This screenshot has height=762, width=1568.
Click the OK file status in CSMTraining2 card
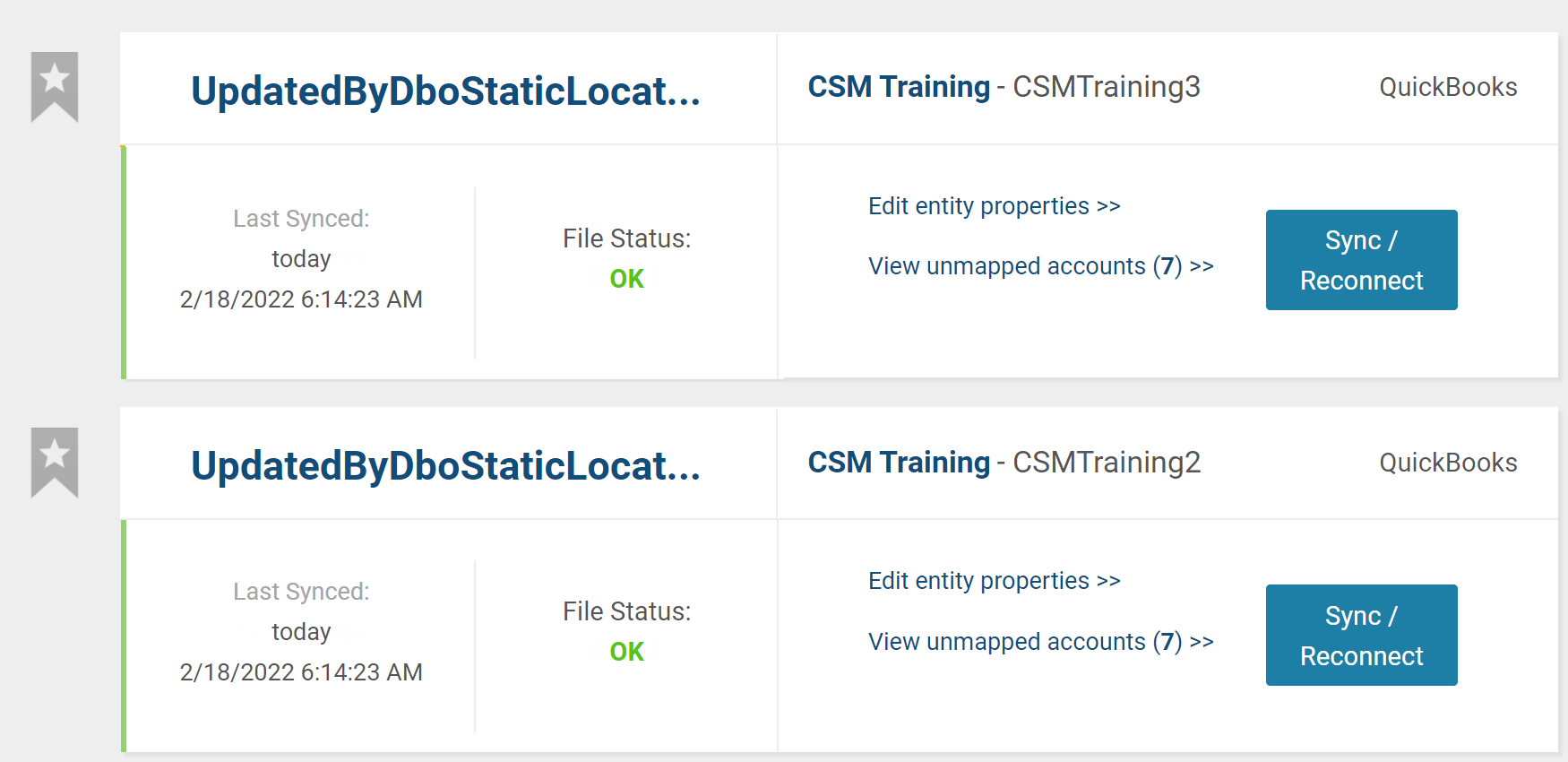tap(627, 652)
